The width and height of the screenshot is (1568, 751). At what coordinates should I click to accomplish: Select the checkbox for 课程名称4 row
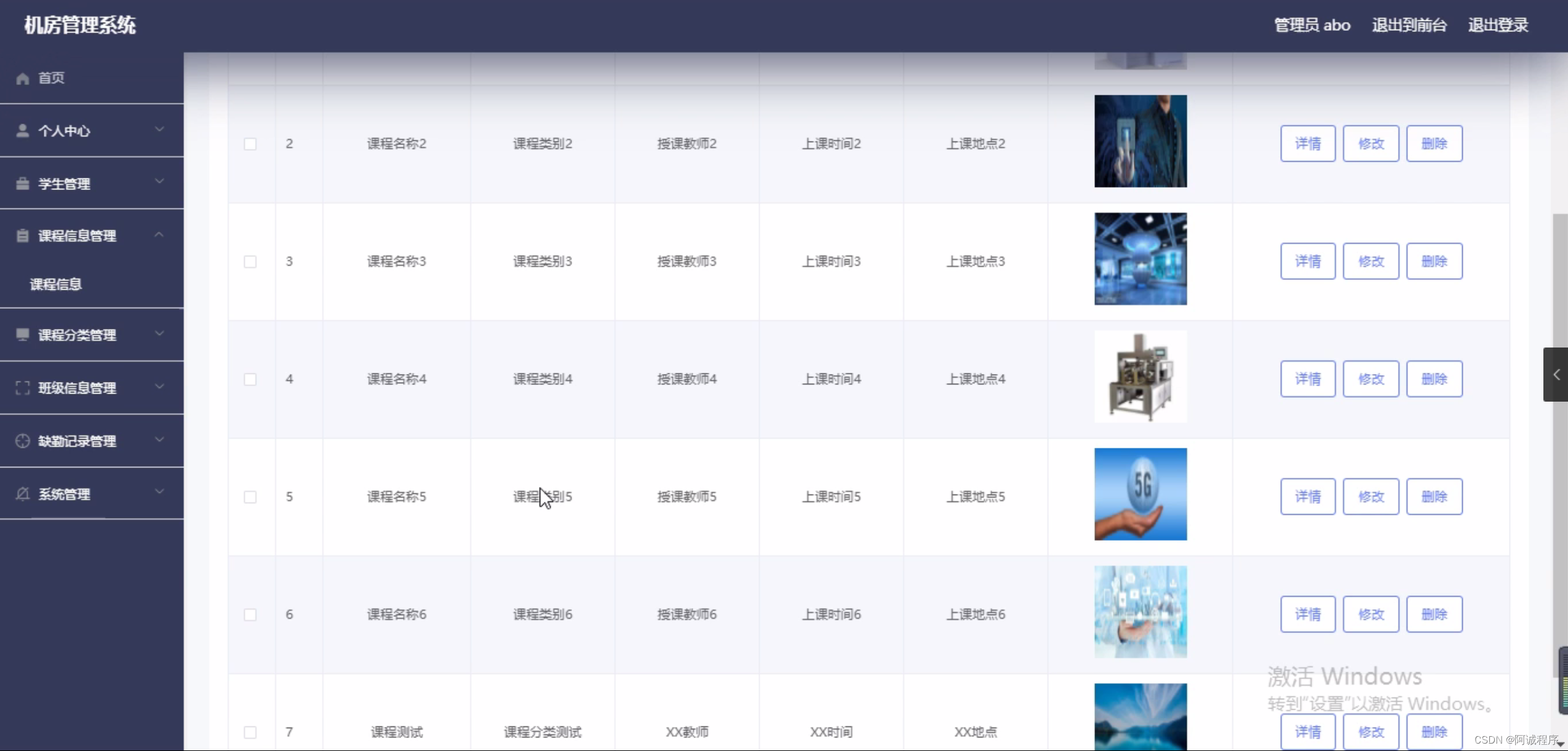coord(250,379)
